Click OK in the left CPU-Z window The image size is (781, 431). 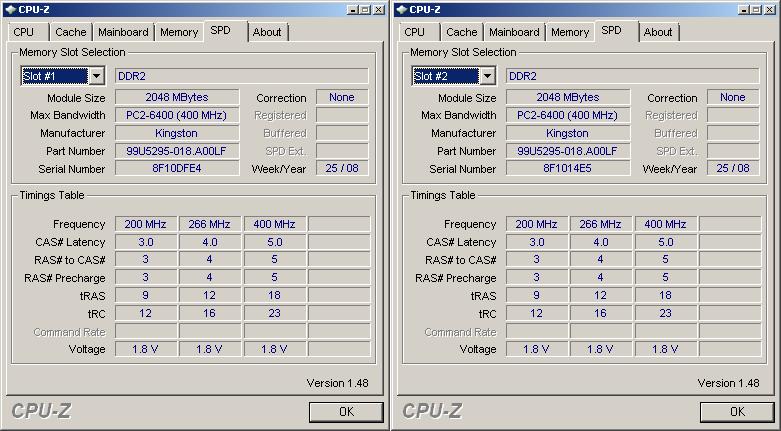point(346,412)
